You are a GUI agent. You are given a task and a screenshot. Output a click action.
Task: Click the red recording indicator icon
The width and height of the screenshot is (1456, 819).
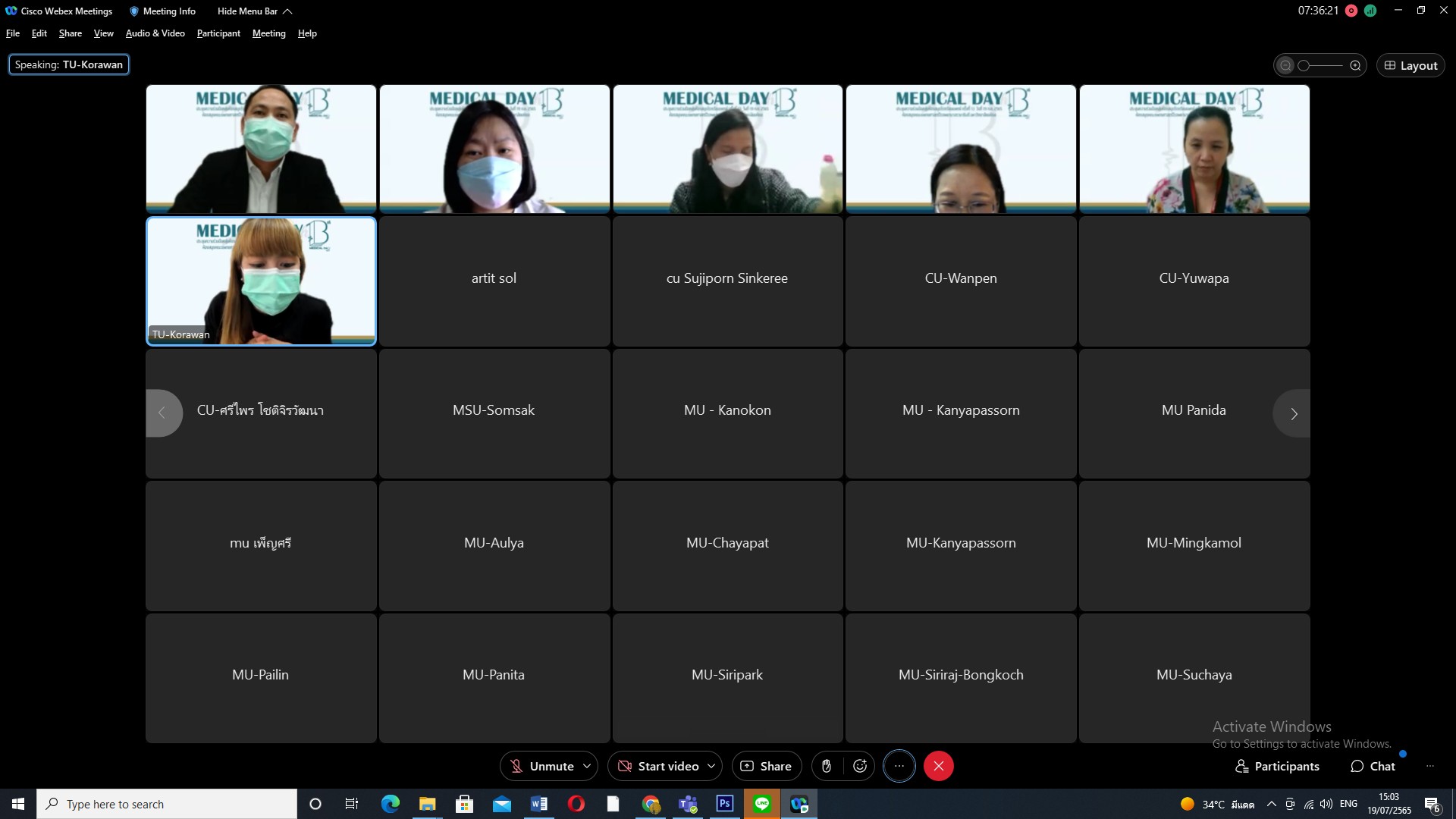pyautogui.click(x=1351, y=11)
